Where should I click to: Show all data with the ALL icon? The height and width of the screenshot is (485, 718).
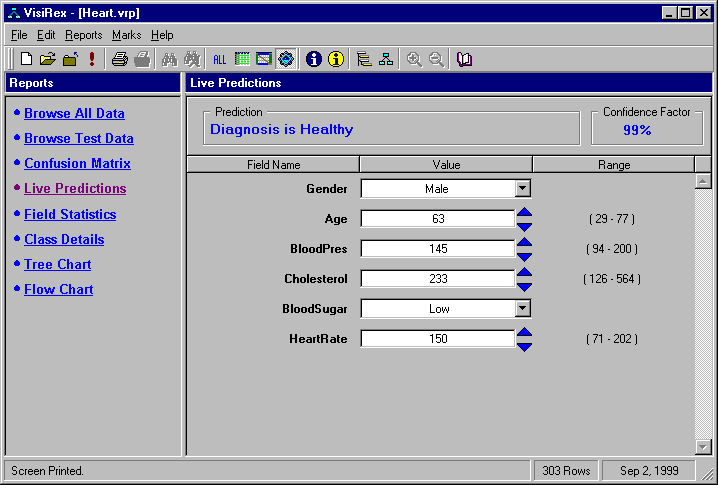(219, 59)
